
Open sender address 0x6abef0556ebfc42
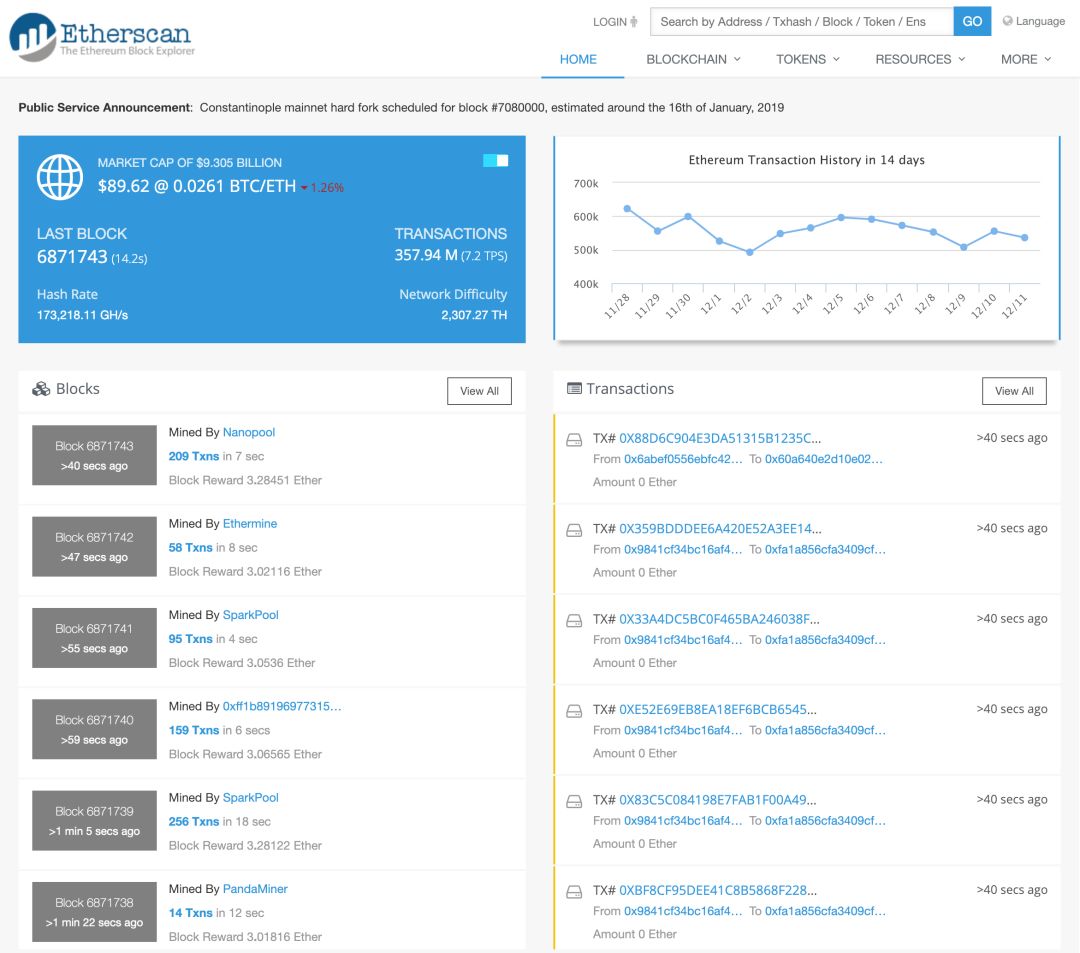pyautogui.click(x=683, y=459)
